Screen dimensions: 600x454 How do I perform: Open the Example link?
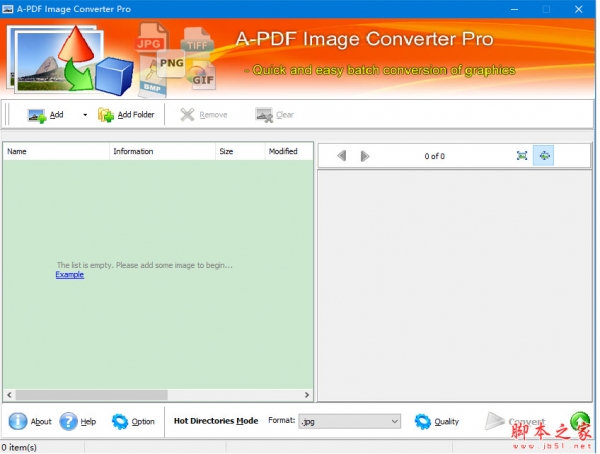pos(70,275)
